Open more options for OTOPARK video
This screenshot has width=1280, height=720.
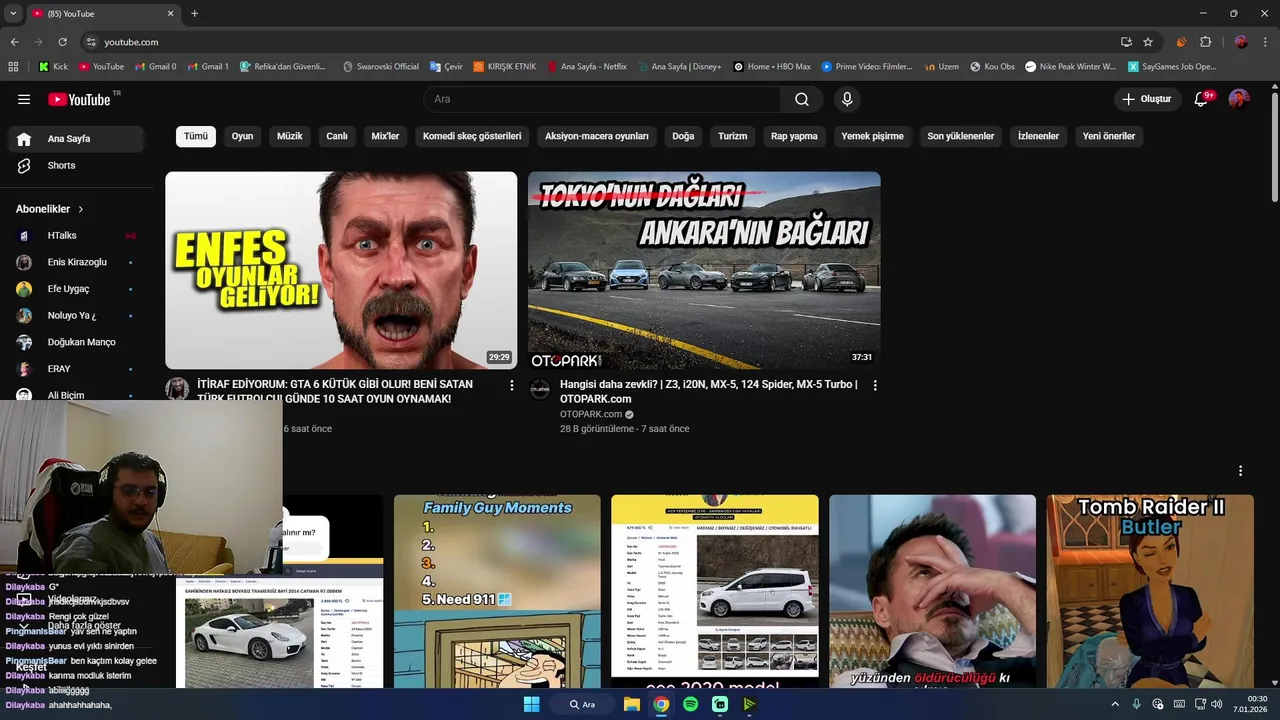875,385
